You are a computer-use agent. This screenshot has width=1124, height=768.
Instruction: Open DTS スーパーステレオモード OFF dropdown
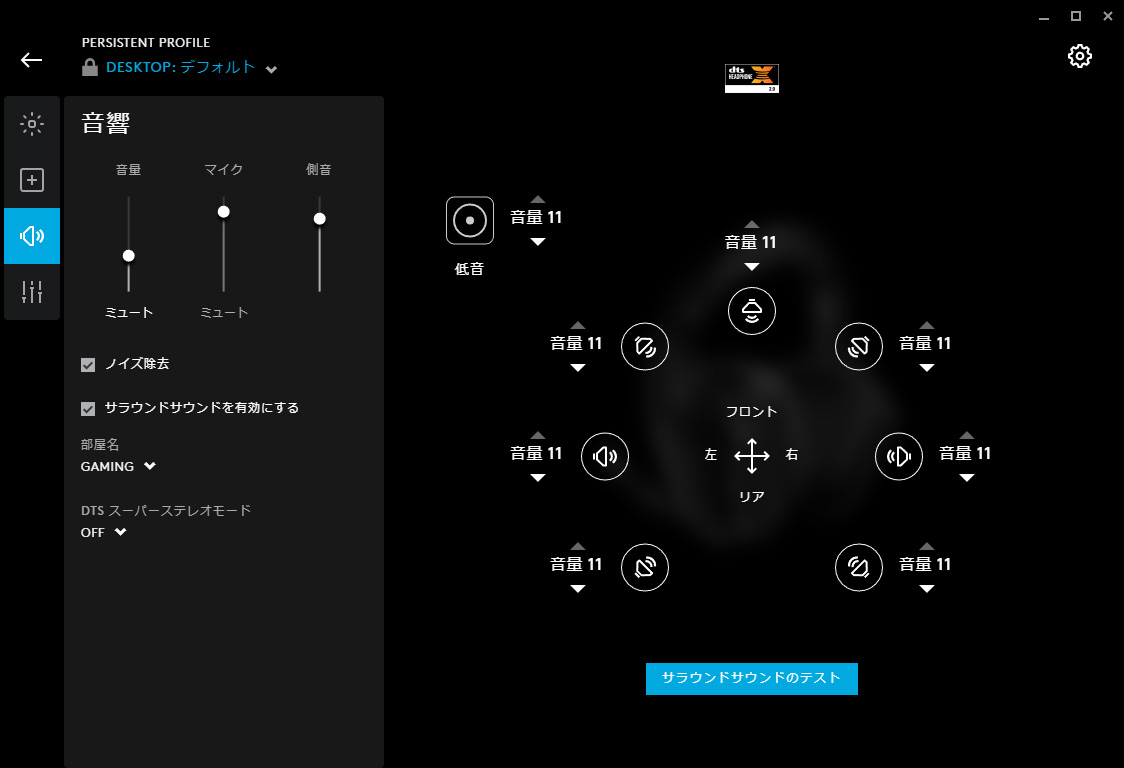click(x=103, y=532)
